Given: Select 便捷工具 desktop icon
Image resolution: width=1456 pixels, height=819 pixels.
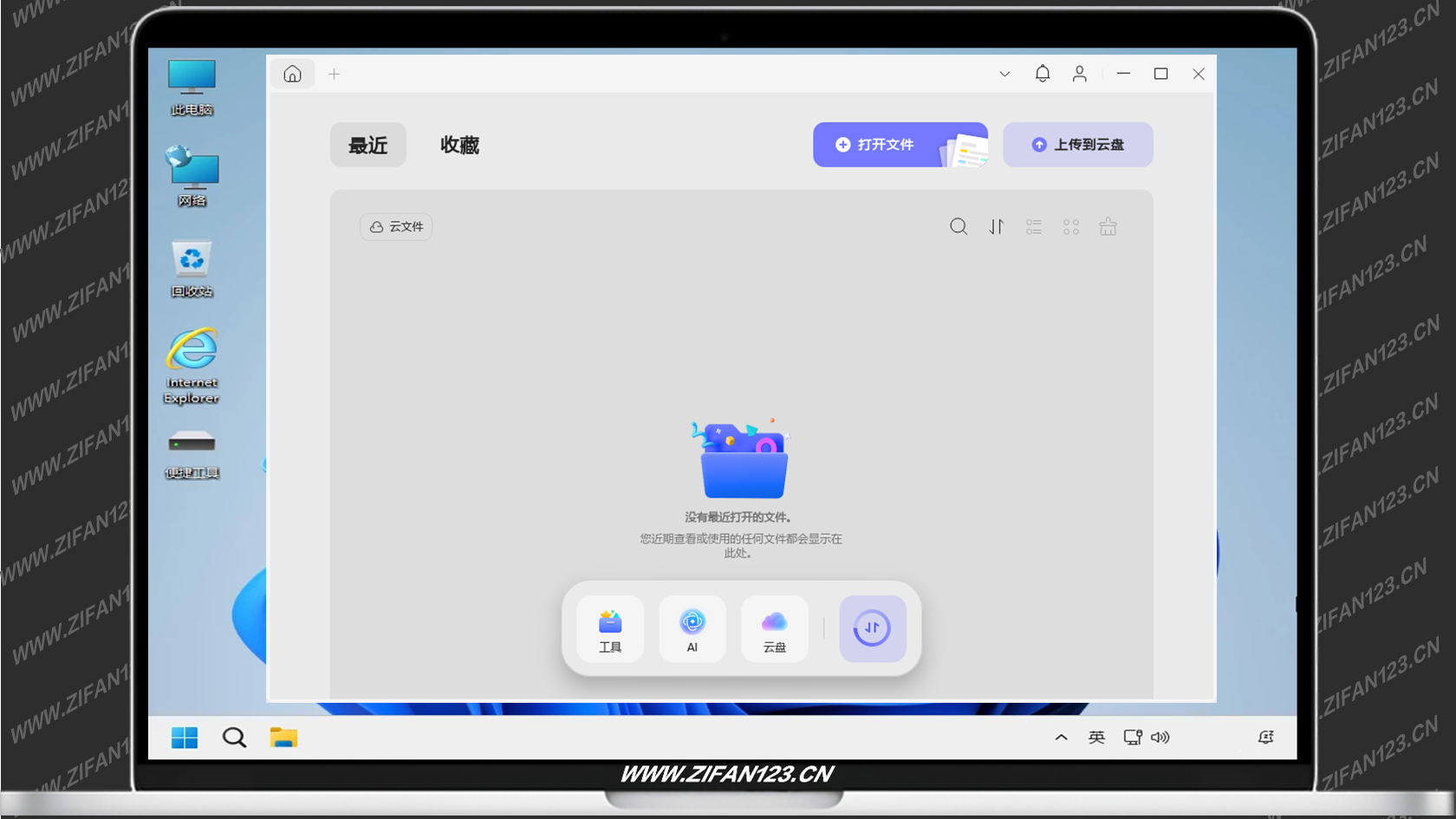Looking at the screenshot, I should coord(192,454).
